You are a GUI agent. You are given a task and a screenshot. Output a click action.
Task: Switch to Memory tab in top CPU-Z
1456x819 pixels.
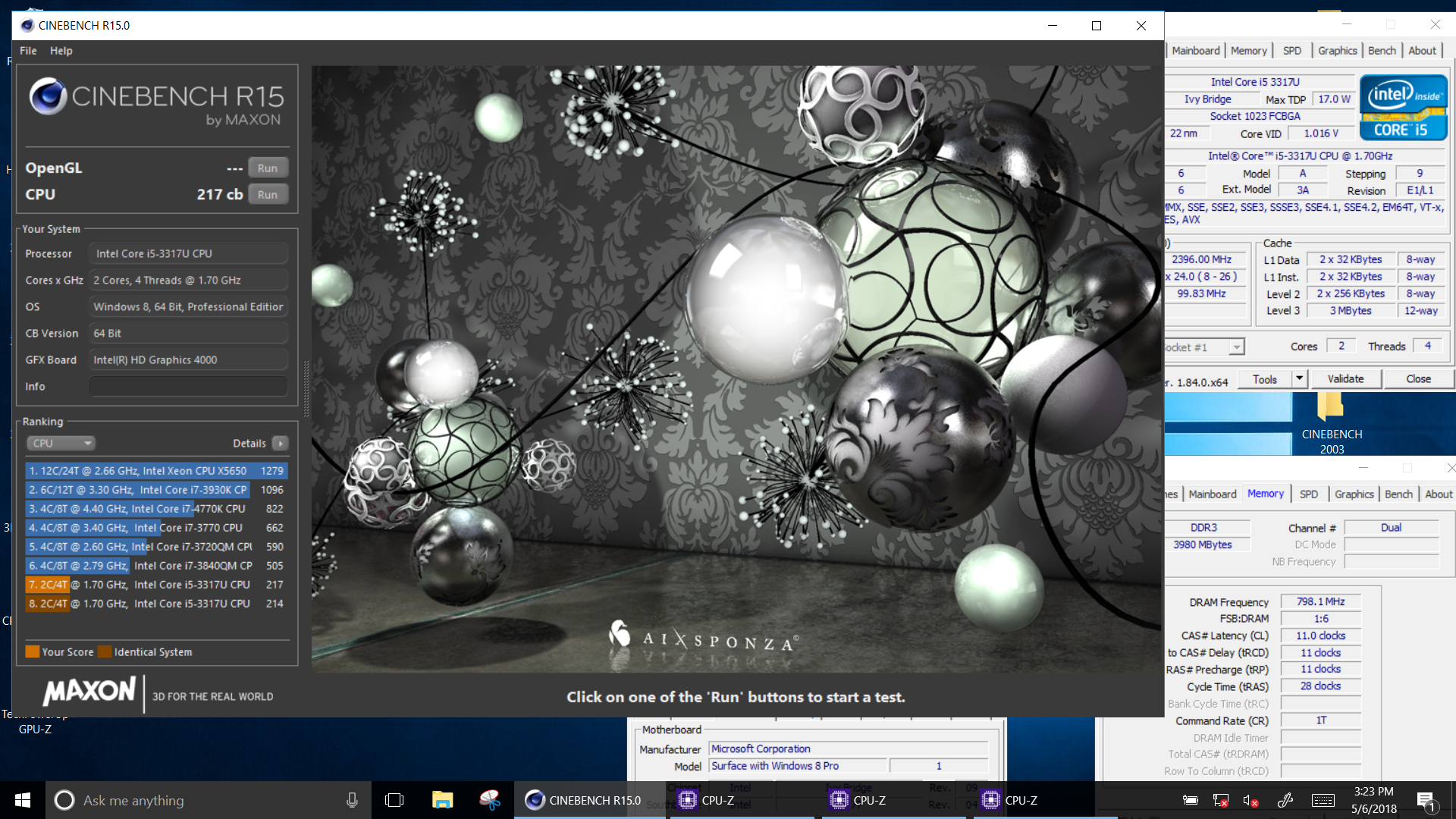(1249, 51)
